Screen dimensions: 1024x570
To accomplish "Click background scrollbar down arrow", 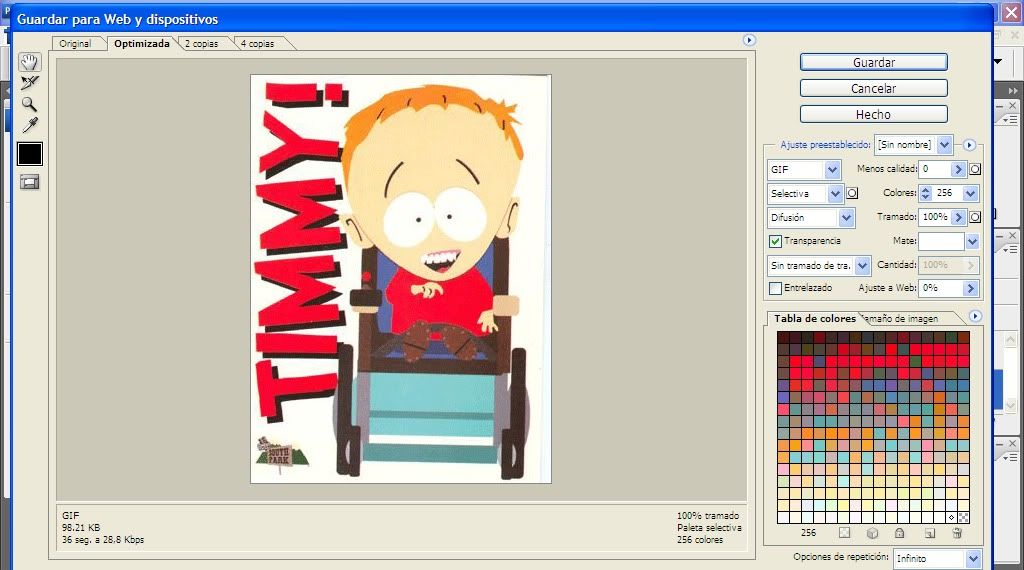I will point(1010,406).
